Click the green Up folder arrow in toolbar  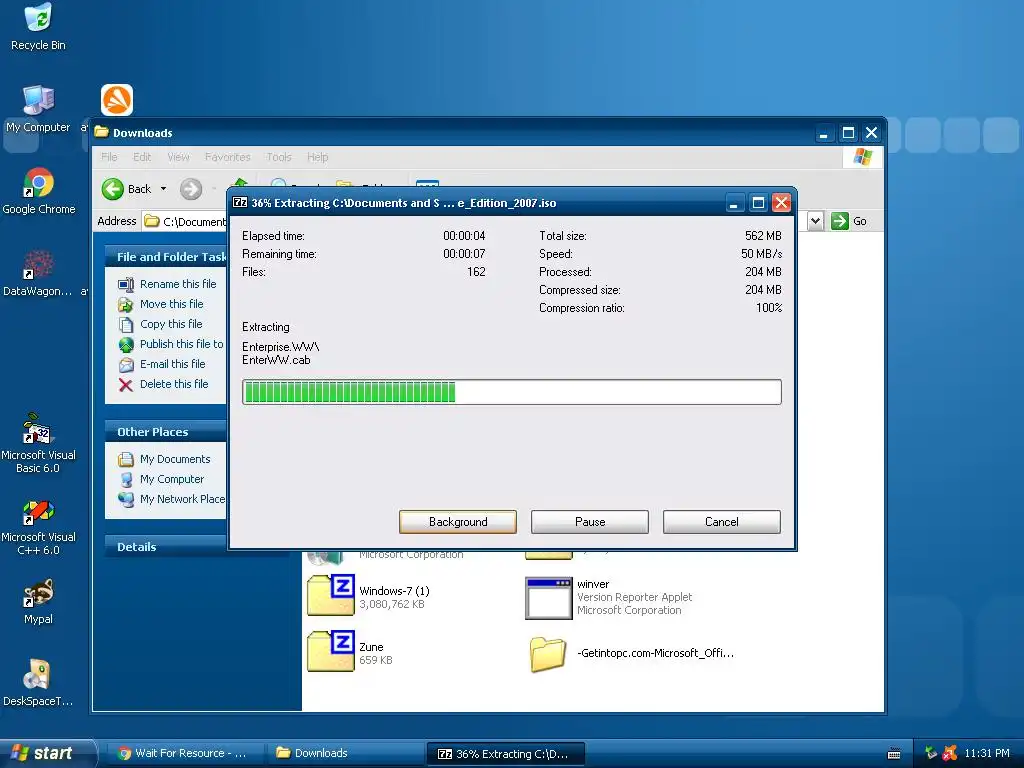(240, 184)
